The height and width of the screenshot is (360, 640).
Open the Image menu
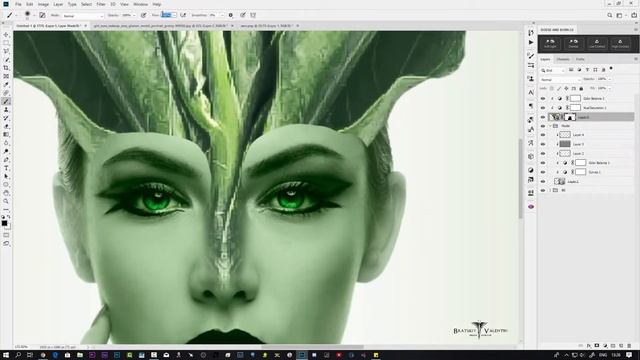tap(43, 4)
